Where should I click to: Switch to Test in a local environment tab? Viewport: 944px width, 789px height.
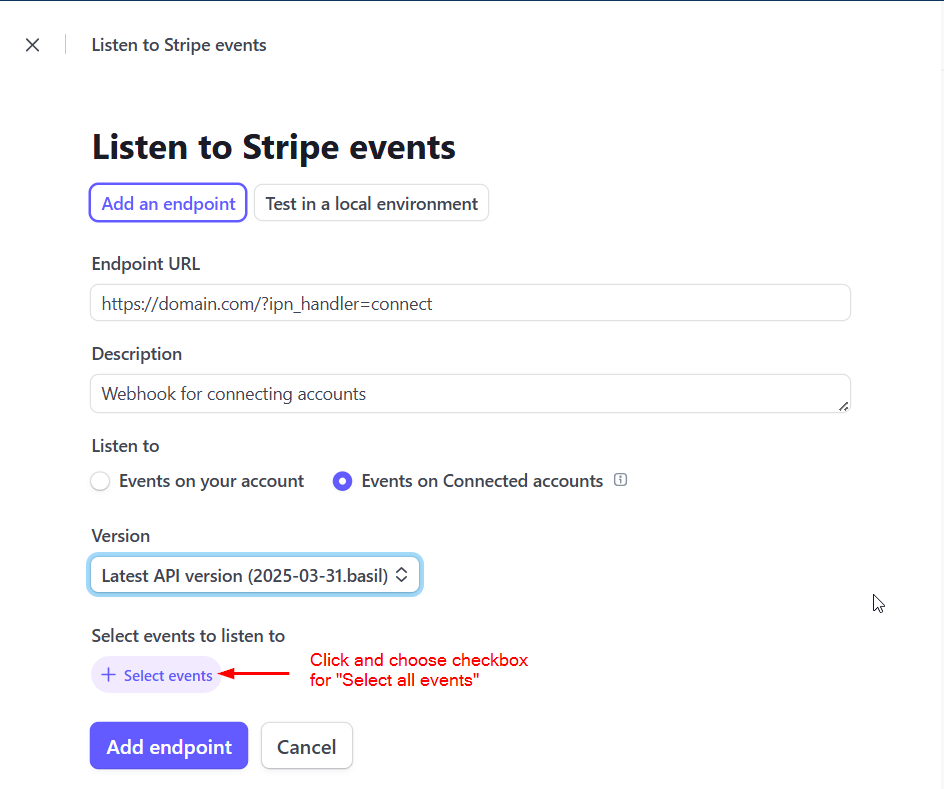point(371,203)
